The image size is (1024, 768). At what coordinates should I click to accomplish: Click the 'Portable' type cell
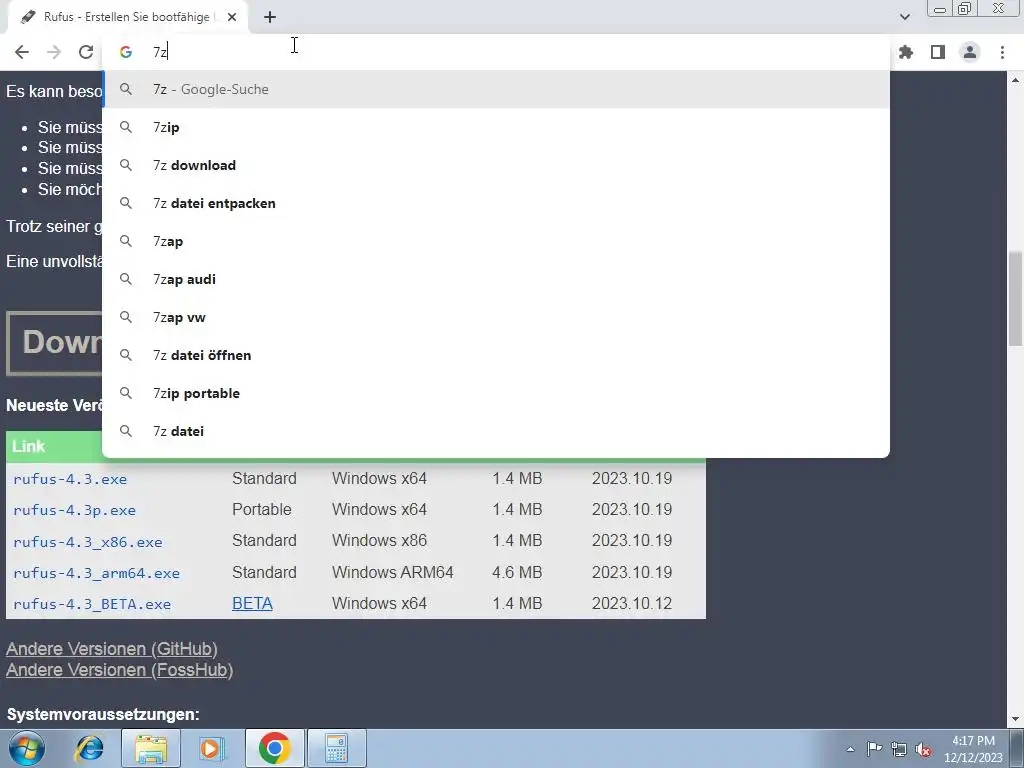coord(262,509)
